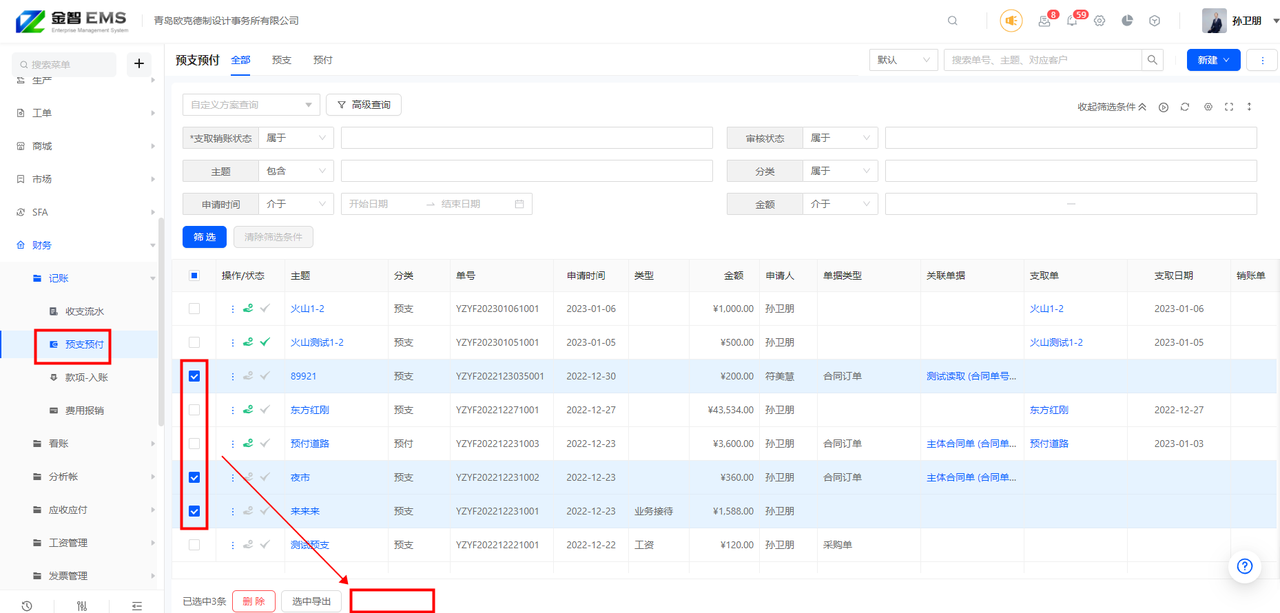Viewport: 1280px width, 613px height.
Task: Click the red 删除 button
Action: (254, 601)
